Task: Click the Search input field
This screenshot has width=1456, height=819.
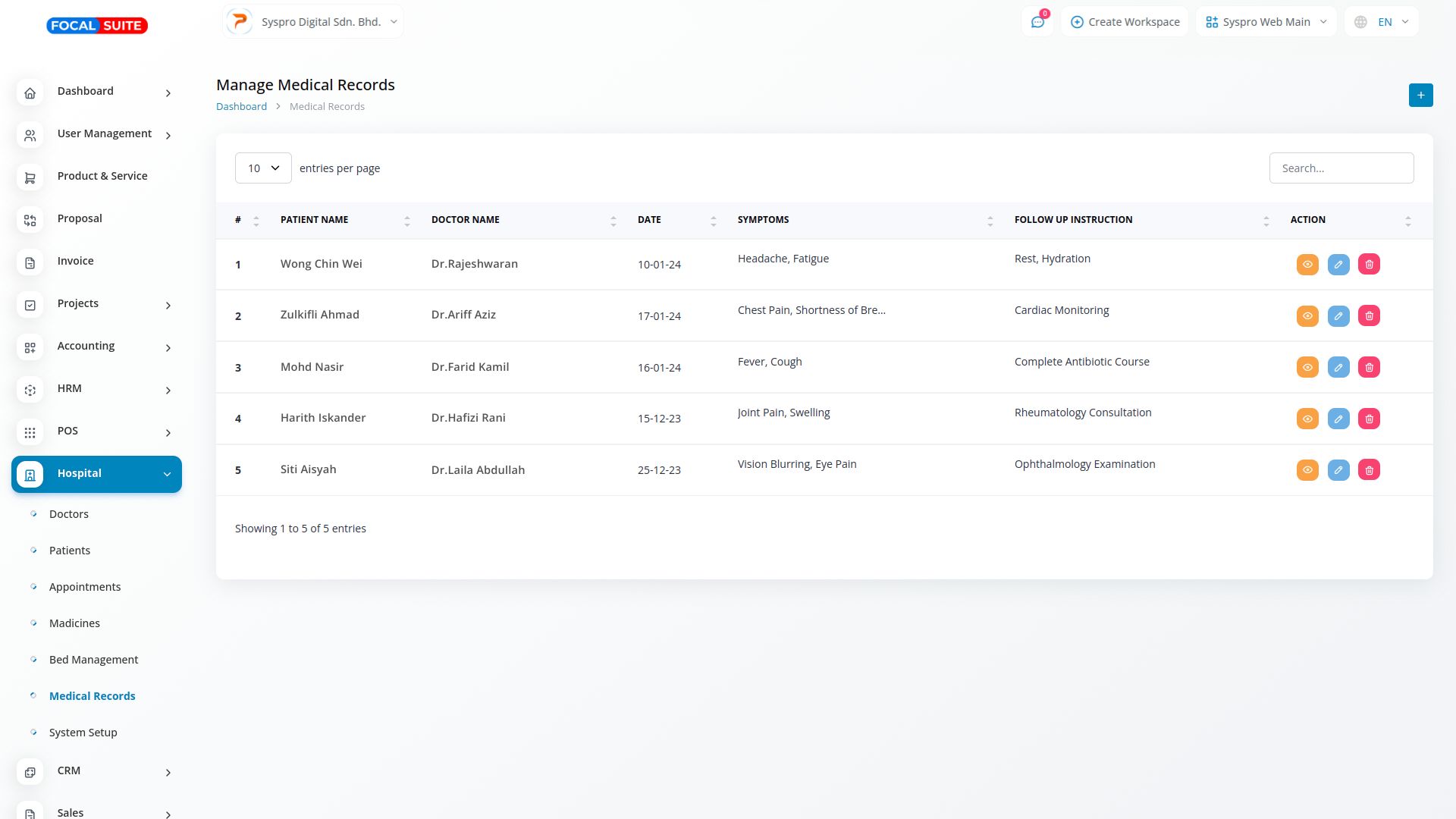Action: [1341, 168]
